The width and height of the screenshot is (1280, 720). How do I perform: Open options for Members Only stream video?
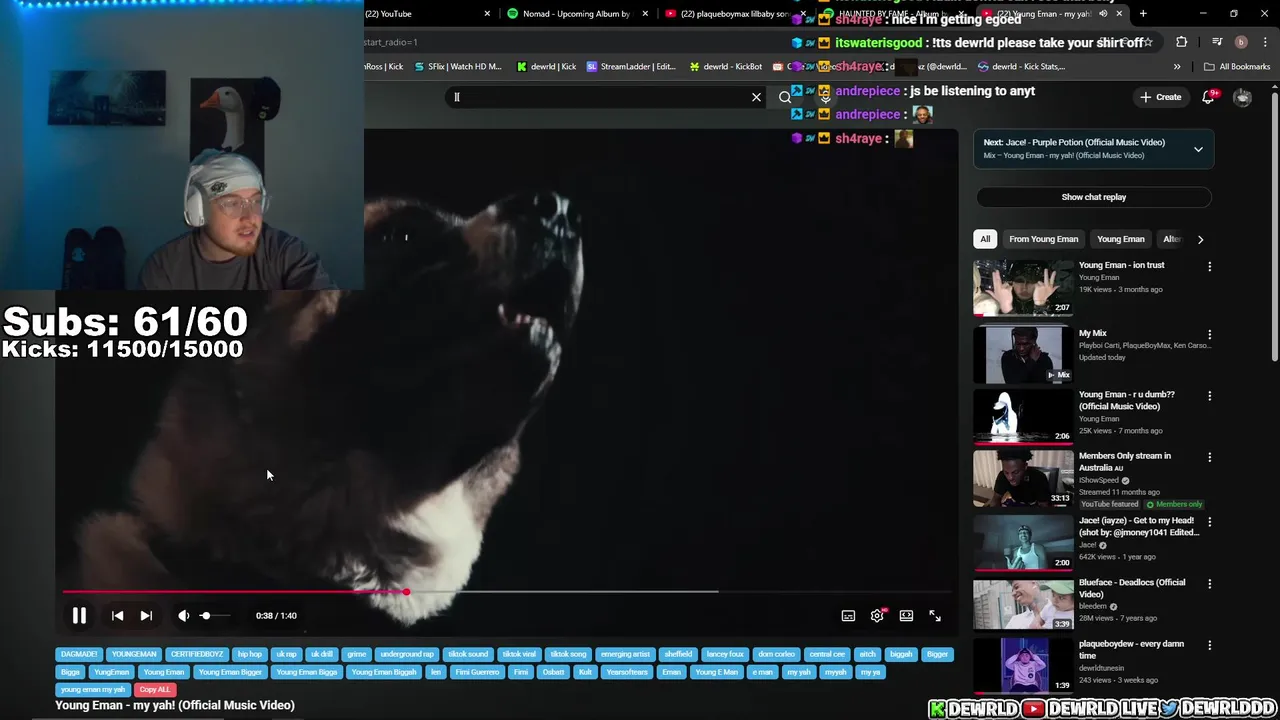click(x=1209, y=457)
